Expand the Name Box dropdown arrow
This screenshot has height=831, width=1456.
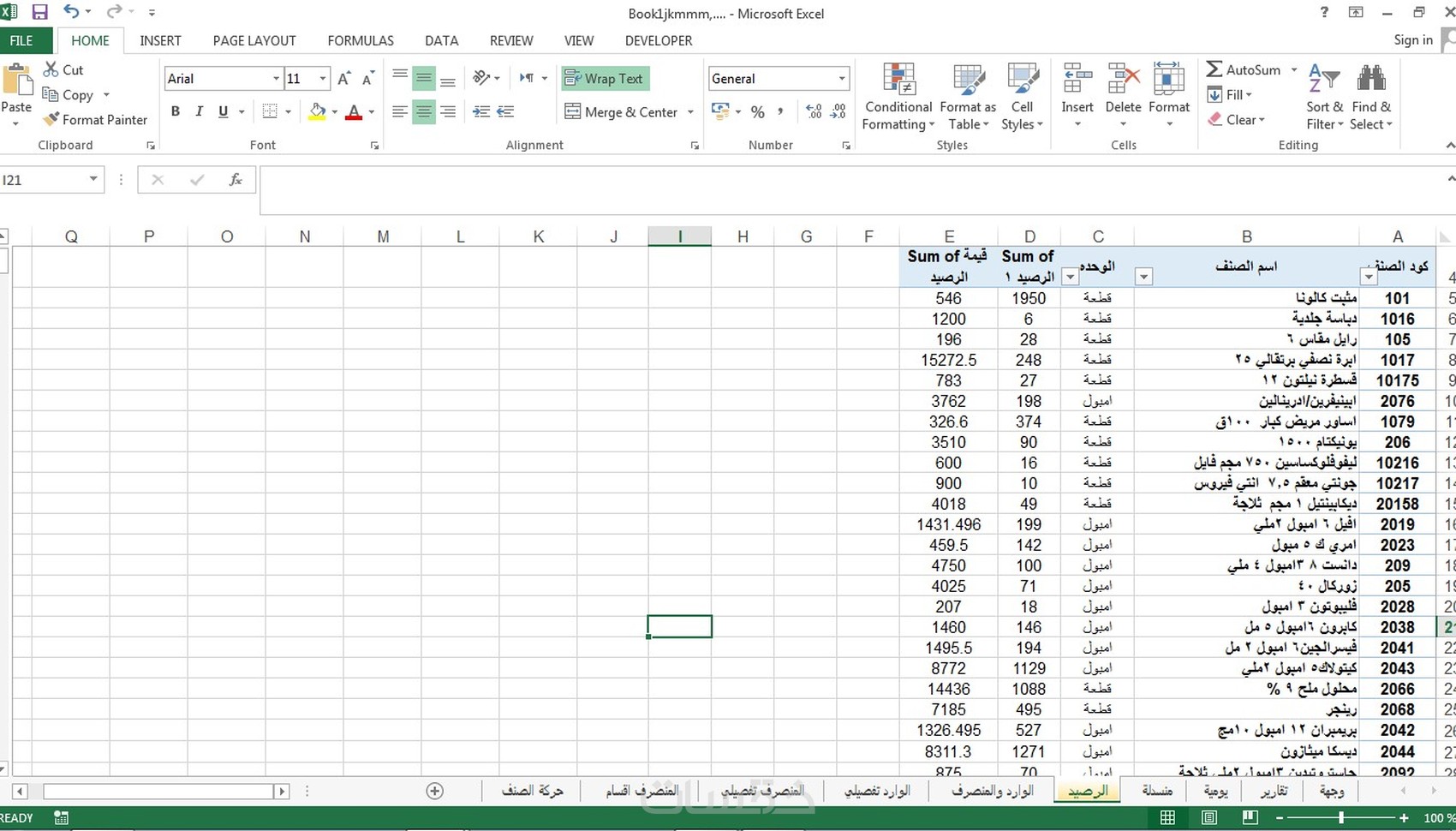coord(93,179)
